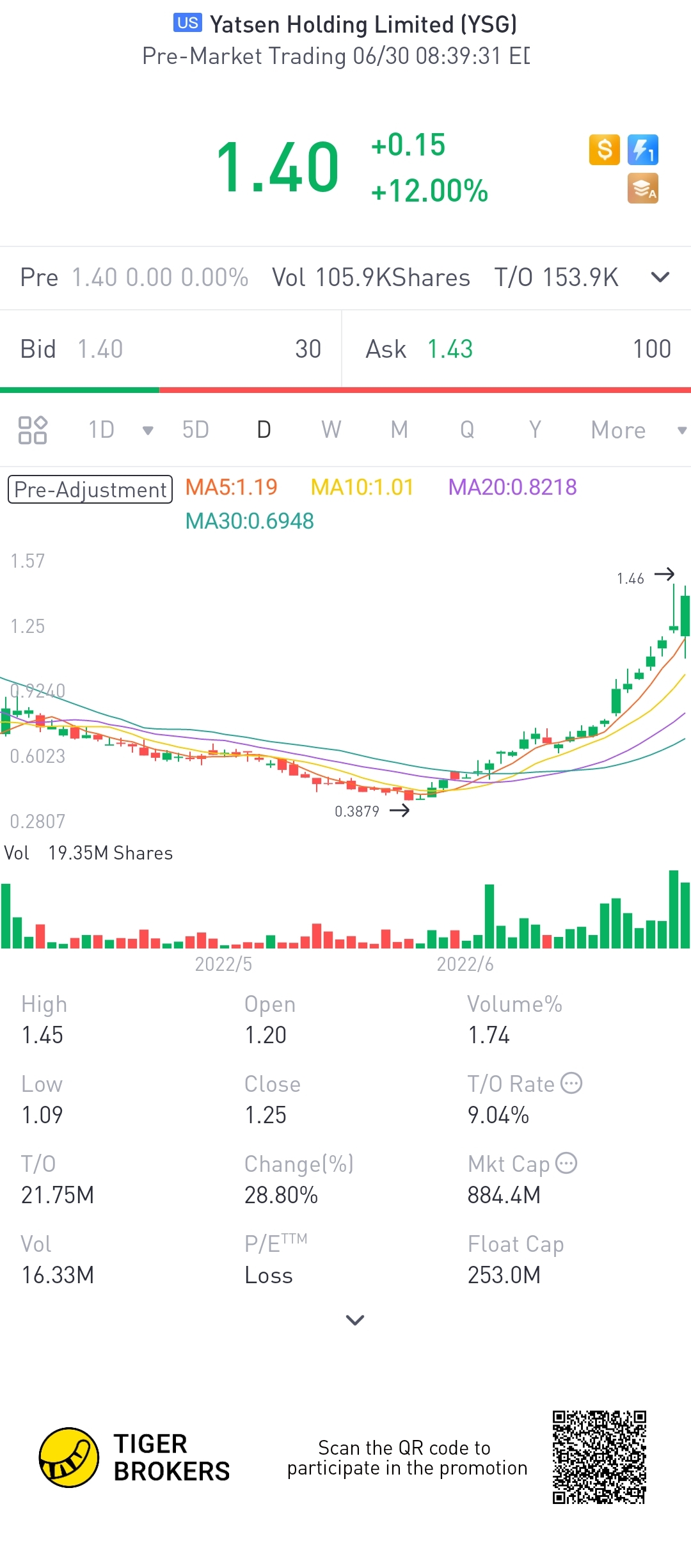Viewport: 691px width, 1568px height.
Task: Tap the Vol 105.9KShares pre-market text
Action: pyautogui.click(x=371, y=278)
